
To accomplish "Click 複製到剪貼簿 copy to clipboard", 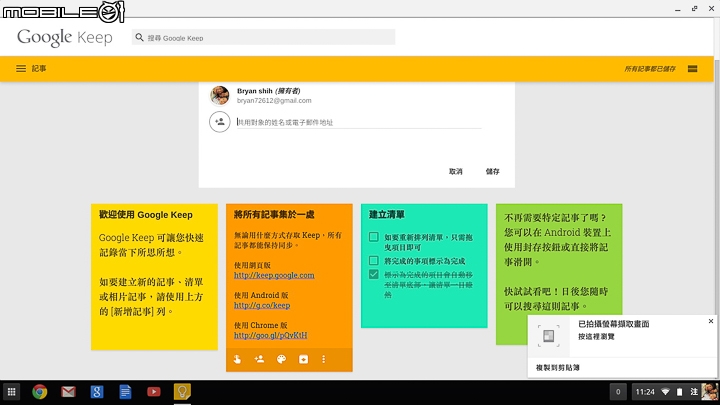I will (557, 367).
